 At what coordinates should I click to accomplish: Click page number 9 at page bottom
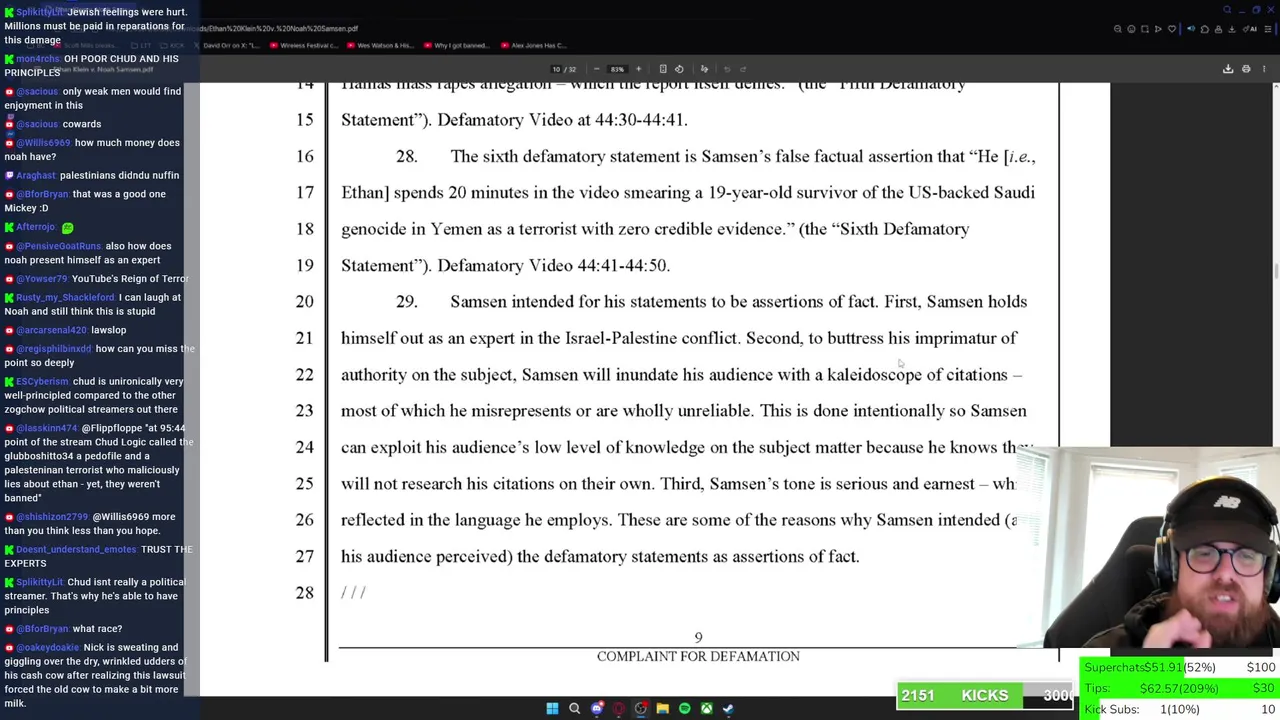coord(698,637)
